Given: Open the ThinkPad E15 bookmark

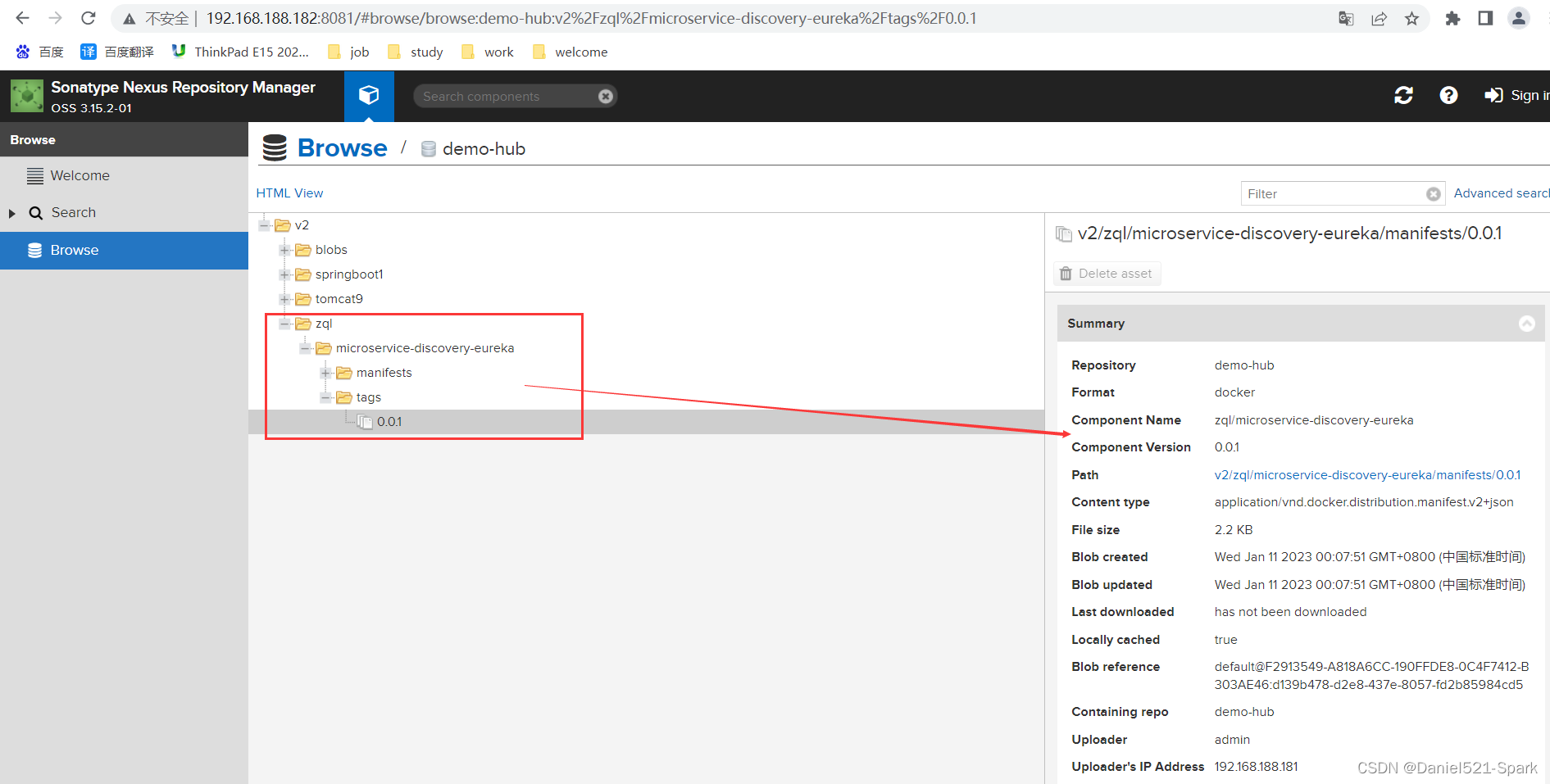Looking at the screenshot, I should [240, 52].
